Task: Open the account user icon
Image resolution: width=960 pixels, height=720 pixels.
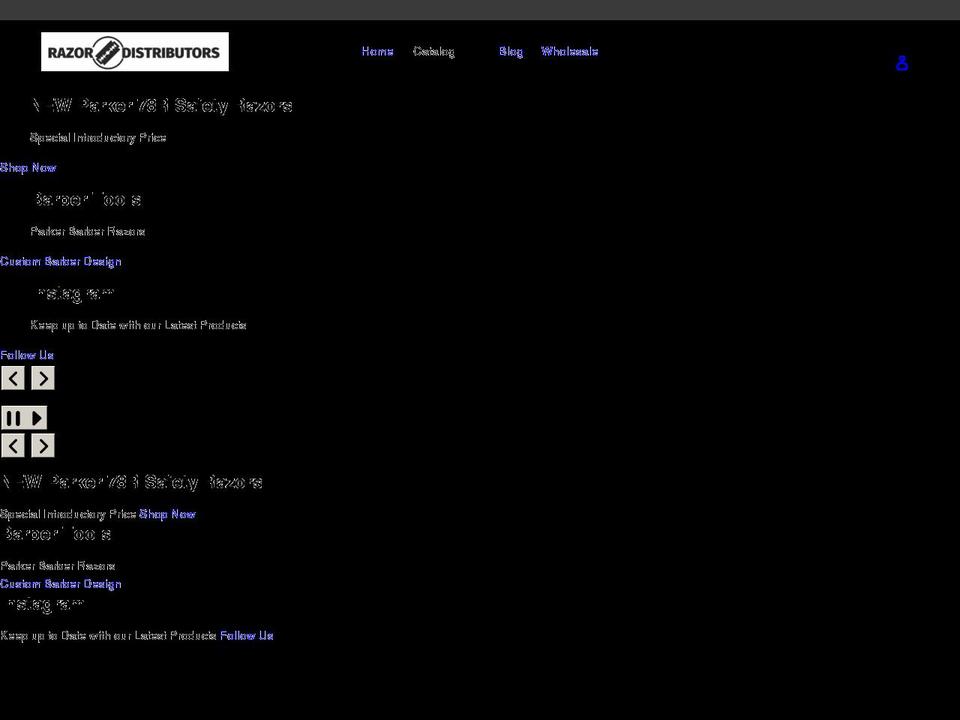Action: pyautogui.click(x=902, y=63)
